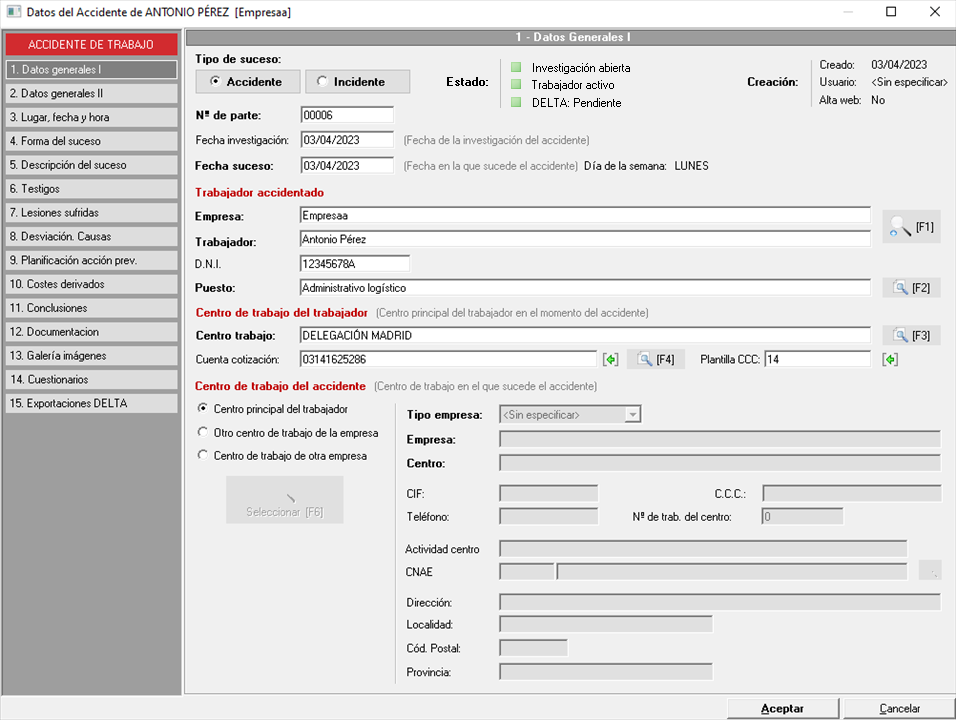956x720 pixels.
Task: Open the 3. Lugar, fecha y hora section
Action: click(91, 117)
